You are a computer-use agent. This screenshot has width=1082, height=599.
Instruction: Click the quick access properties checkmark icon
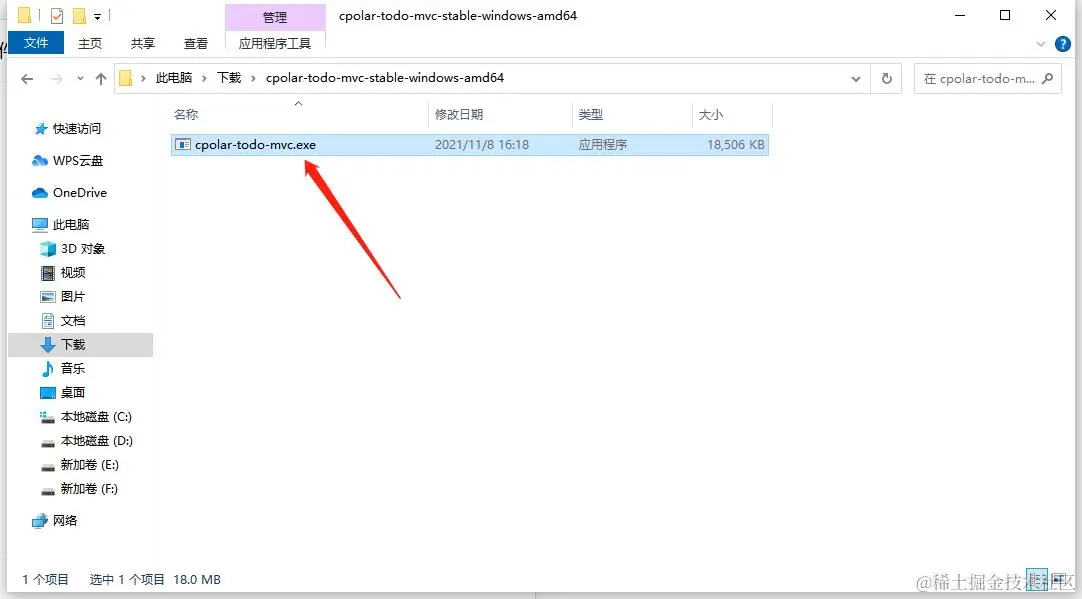tap(57, 15)
